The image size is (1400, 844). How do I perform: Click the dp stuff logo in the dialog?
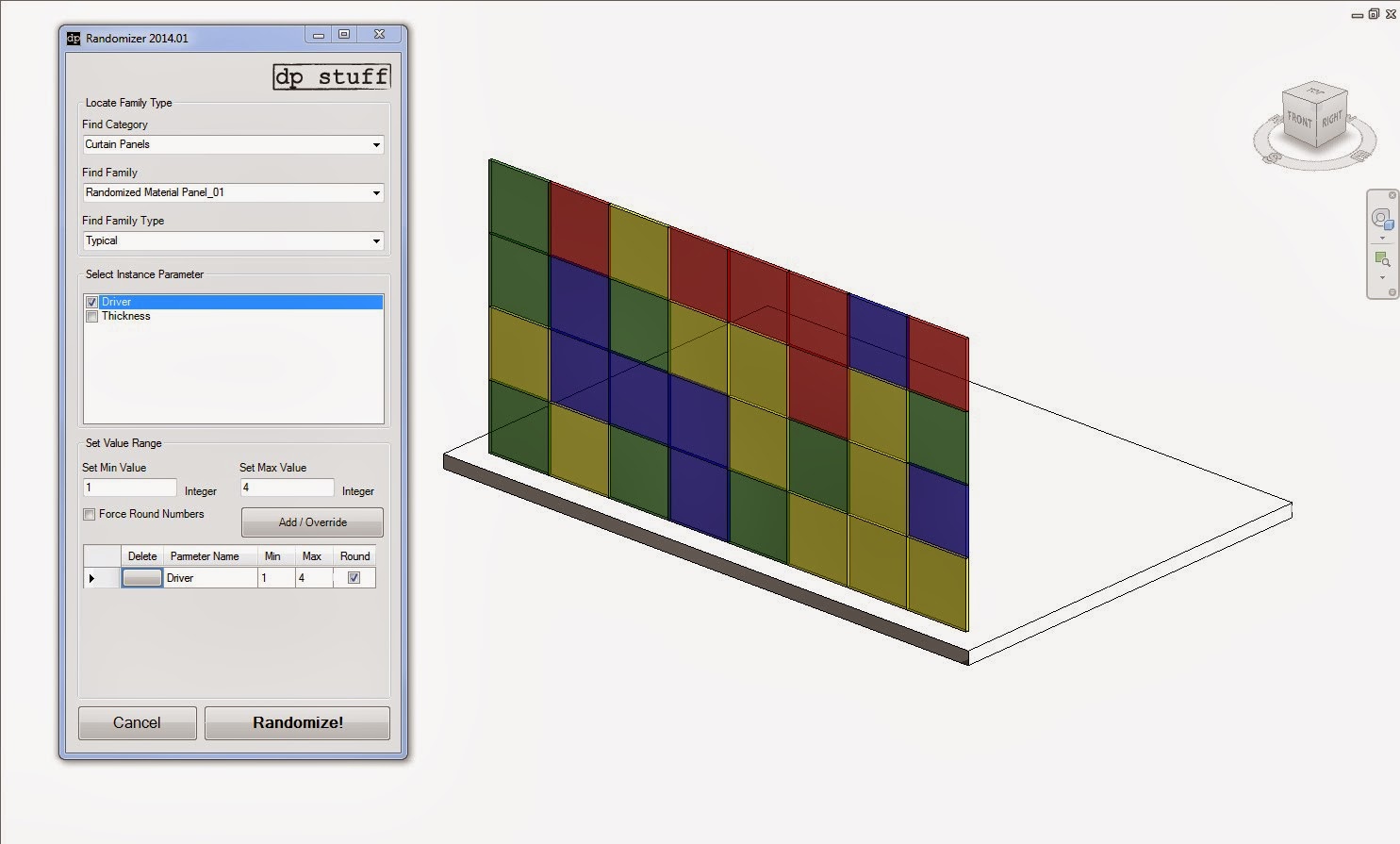pyautogui.click(x=331, y=76)
